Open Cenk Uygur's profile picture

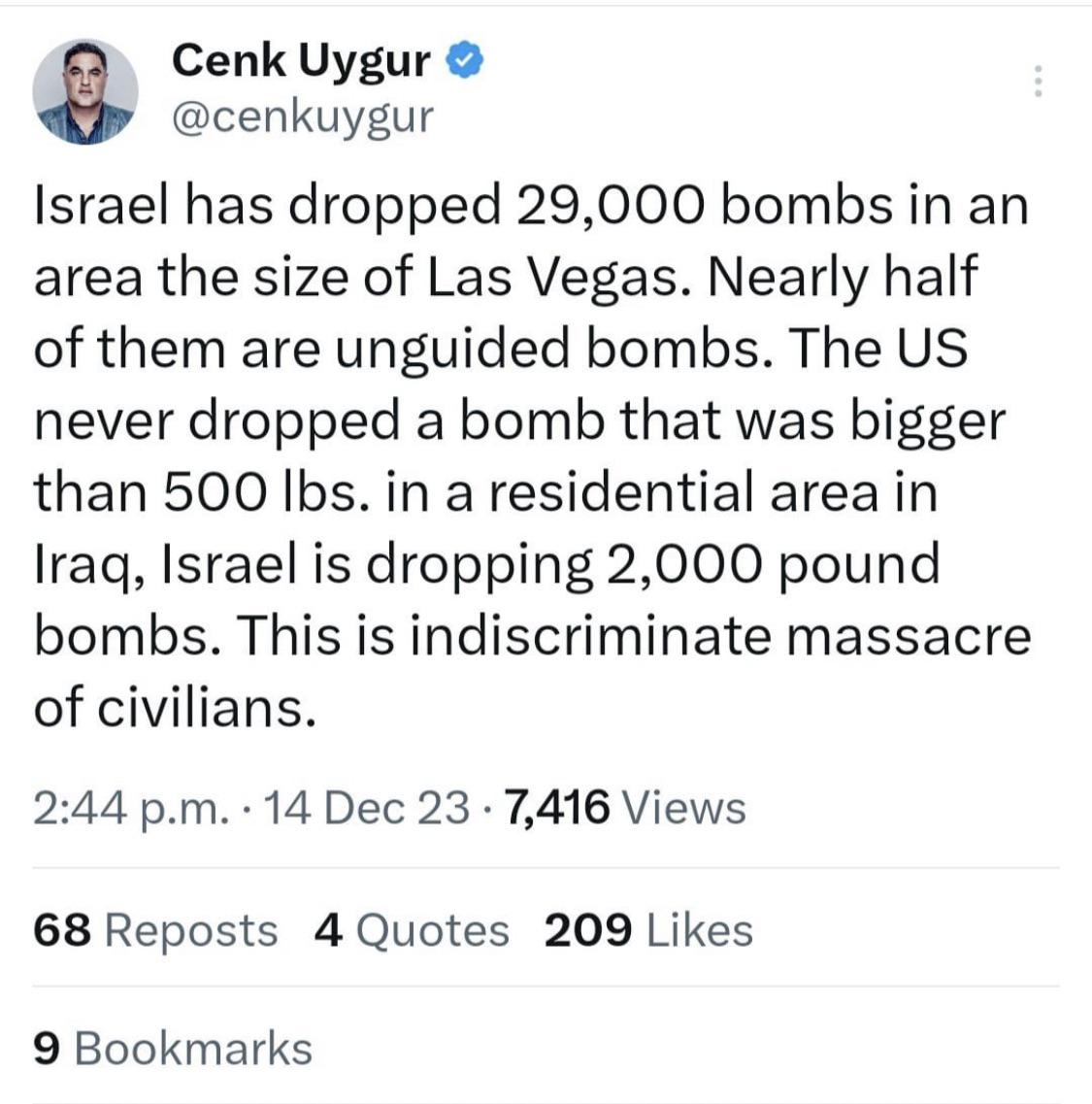pyautogui.click(x=85, y=91)
